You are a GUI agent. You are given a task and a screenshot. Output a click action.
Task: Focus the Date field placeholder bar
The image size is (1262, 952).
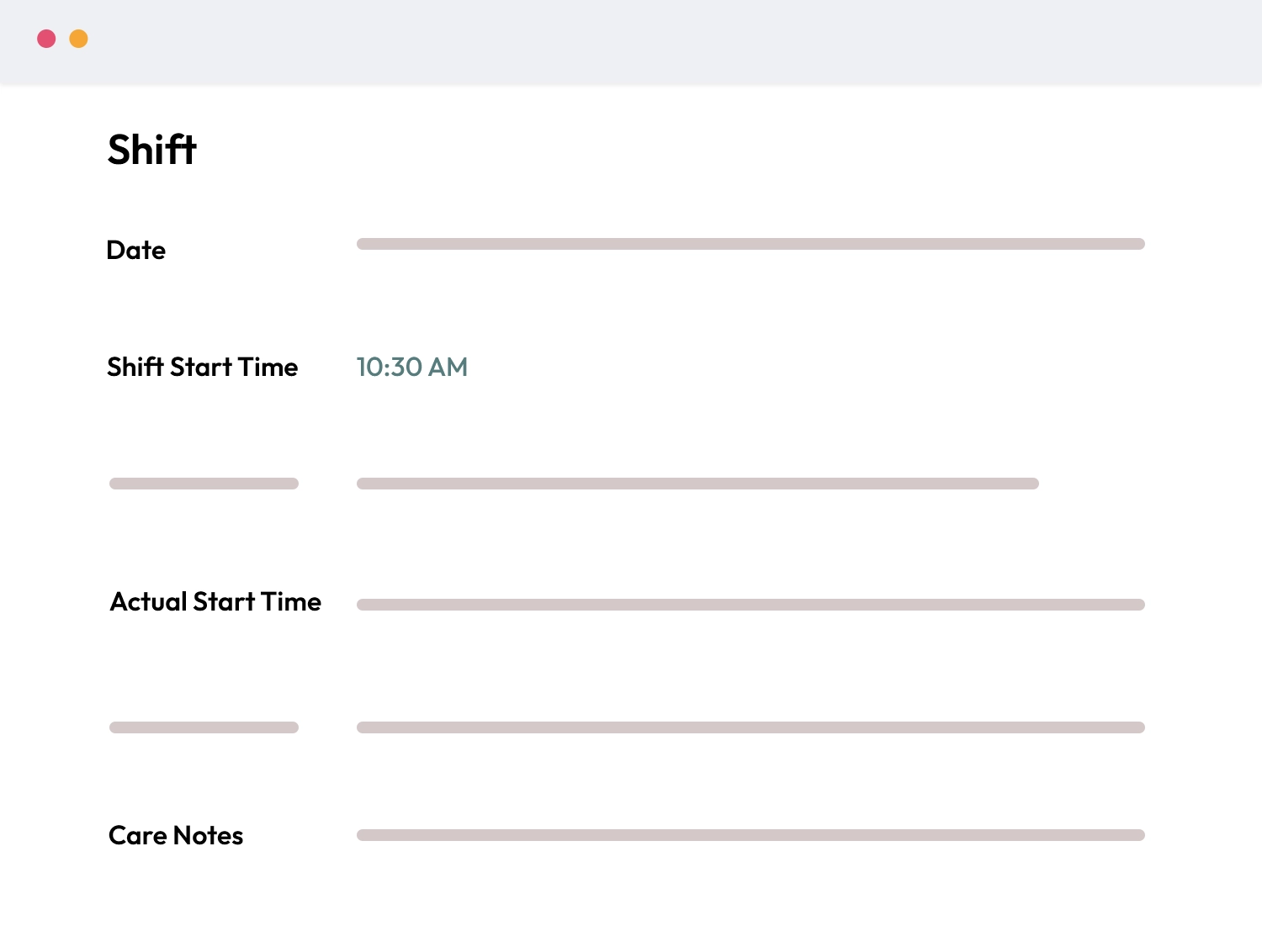(750, 244)
